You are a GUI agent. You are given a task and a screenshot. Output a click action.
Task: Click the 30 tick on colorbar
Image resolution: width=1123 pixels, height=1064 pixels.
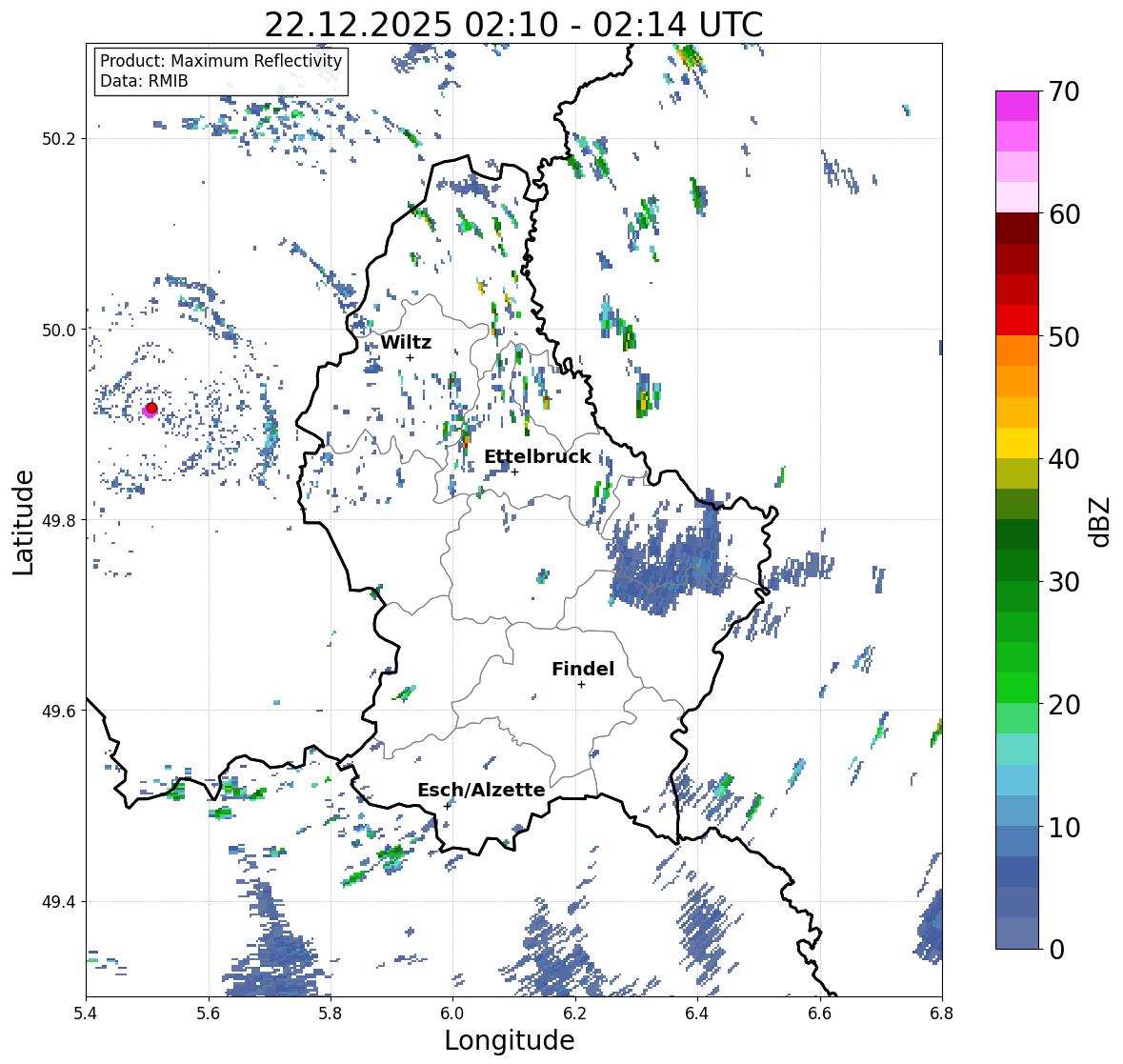pyautogui.click(x=1064, y=581)
